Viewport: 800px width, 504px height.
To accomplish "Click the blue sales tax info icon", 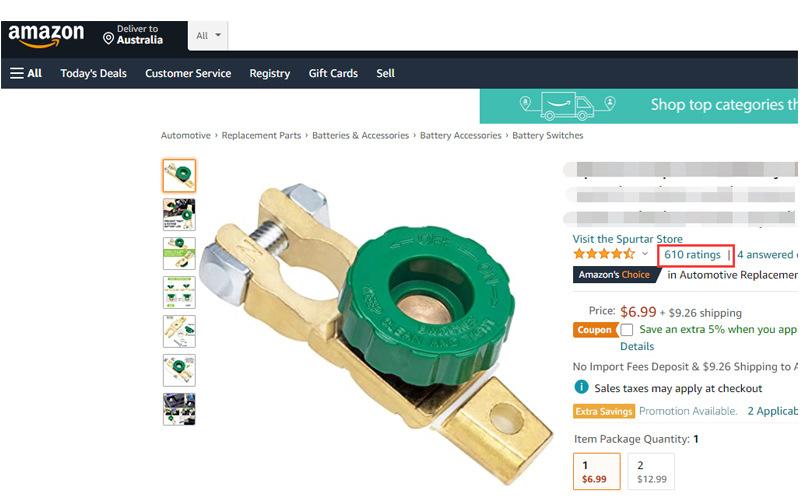I will 581,387.
